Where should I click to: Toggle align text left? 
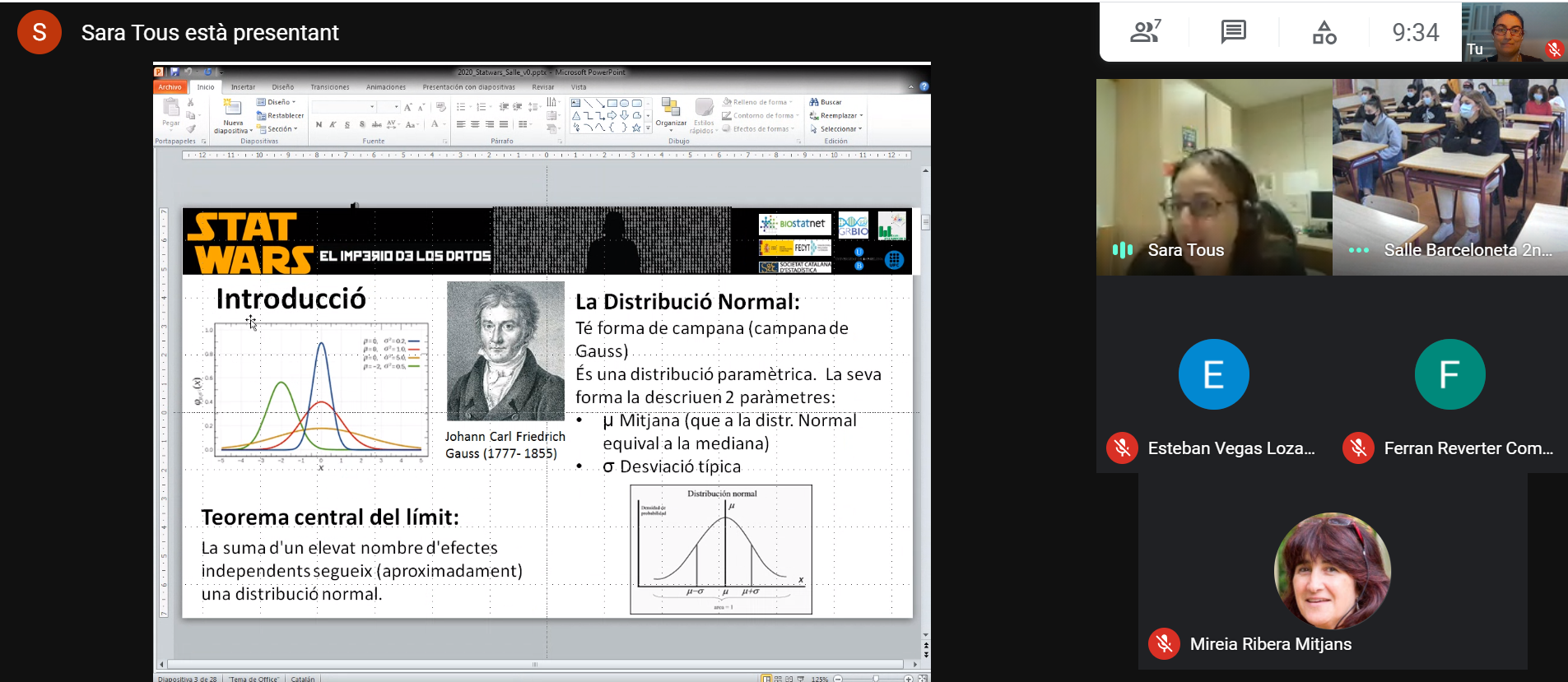(461, 124)
